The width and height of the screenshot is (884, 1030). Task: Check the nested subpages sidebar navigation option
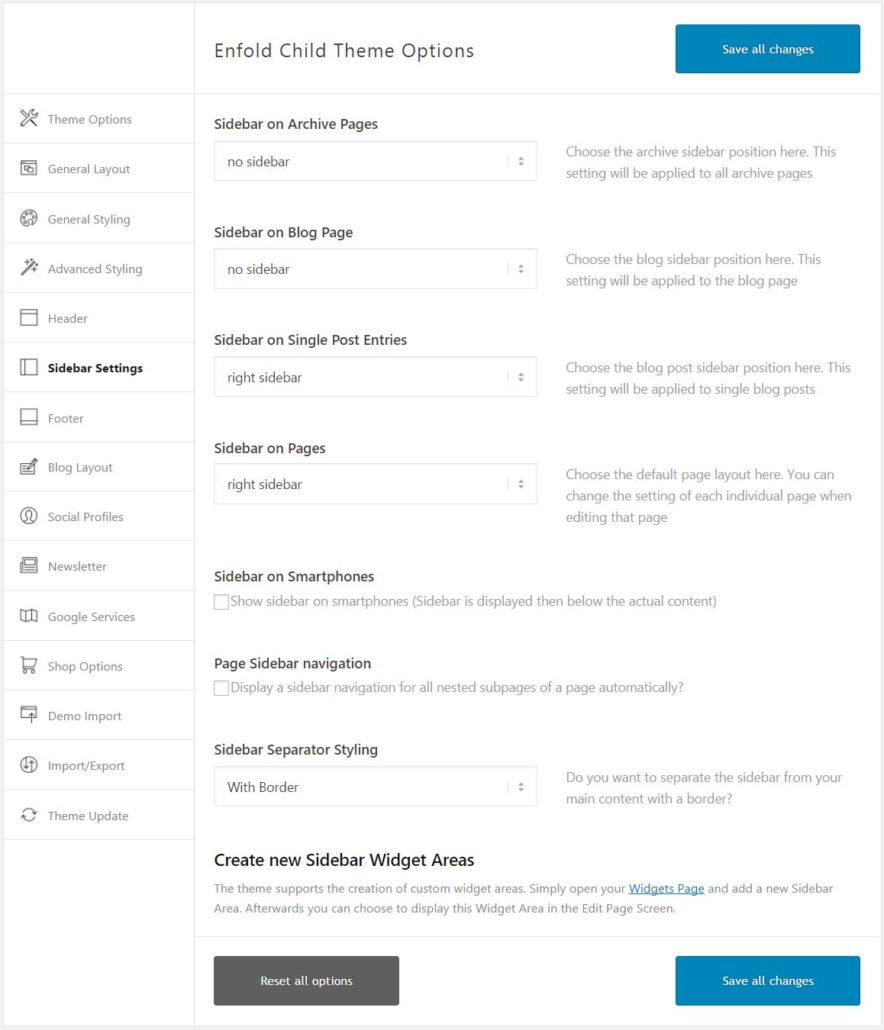[220, 688]
